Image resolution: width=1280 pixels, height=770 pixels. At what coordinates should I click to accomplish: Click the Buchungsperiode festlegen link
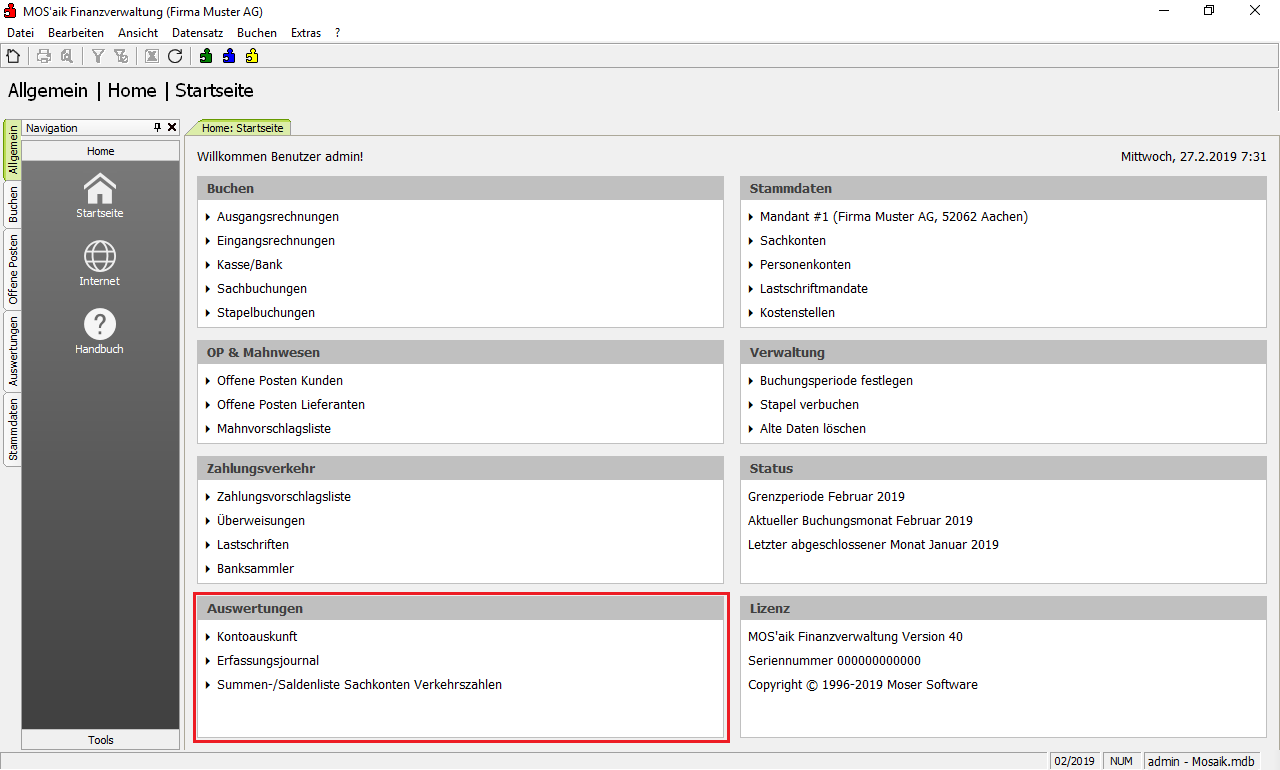(835, 381)
